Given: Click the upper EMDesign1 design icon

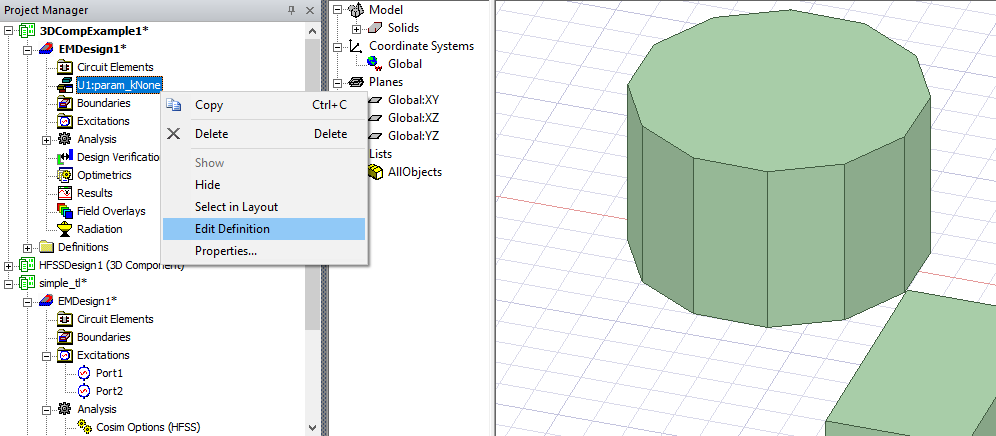Looking at the screenshot, I should tap(47, 49).
